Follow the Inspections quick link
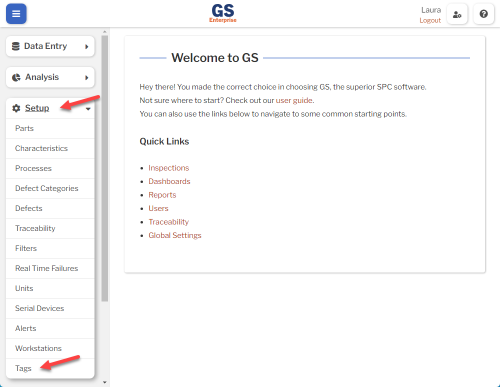The height and width of the screenshot is (387, 500). point(169,168)
